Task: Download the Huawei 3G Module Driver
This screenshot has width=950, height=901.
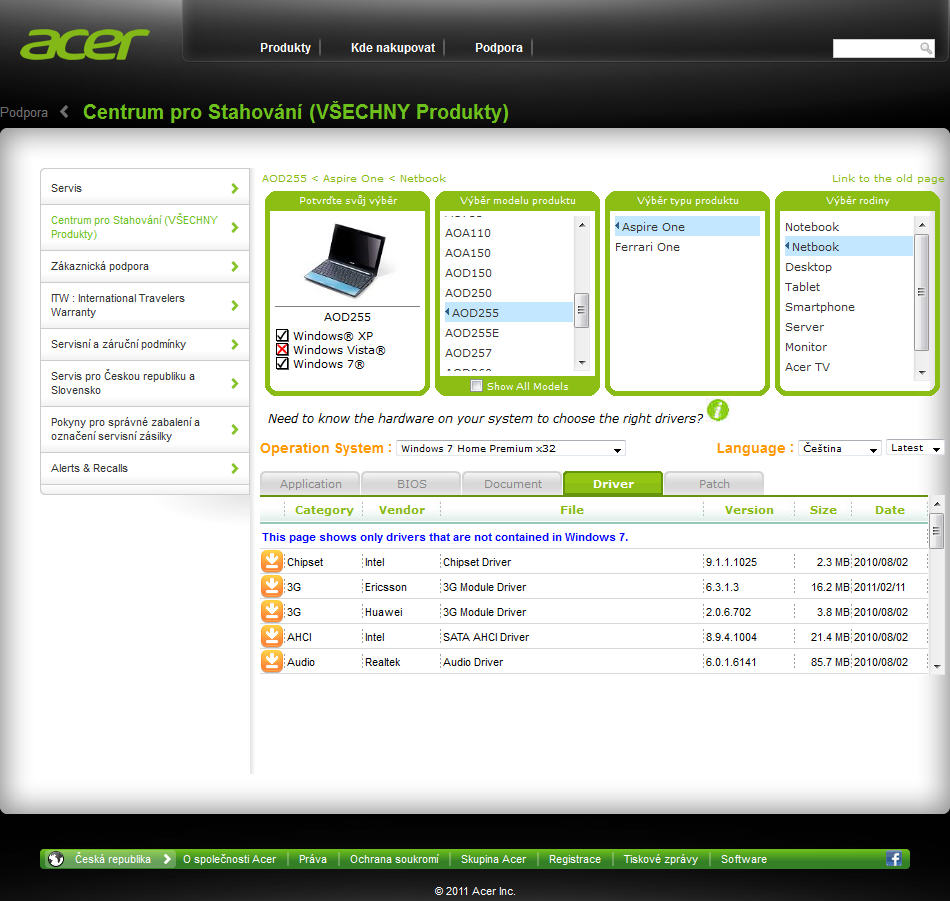Action: tap(272, 611)
